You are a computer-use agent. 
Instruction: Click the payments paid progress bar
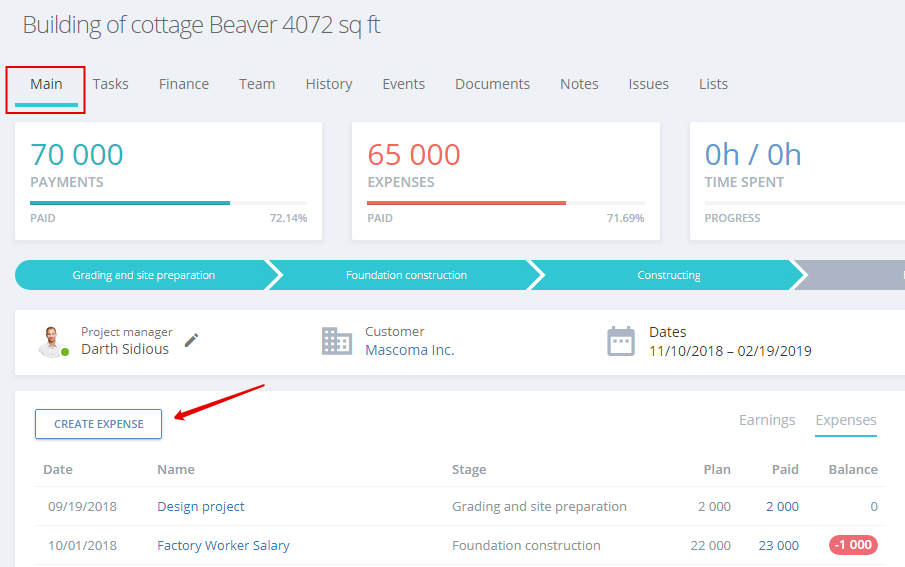coord(169,203)
